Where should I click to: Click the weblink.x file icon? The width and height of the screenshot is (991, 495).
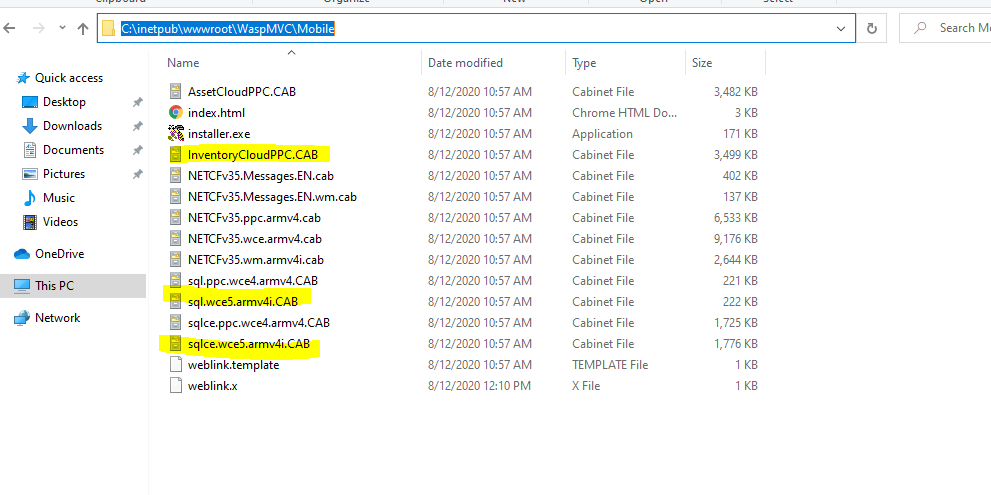pyautogui.click(x=176, y=386)
